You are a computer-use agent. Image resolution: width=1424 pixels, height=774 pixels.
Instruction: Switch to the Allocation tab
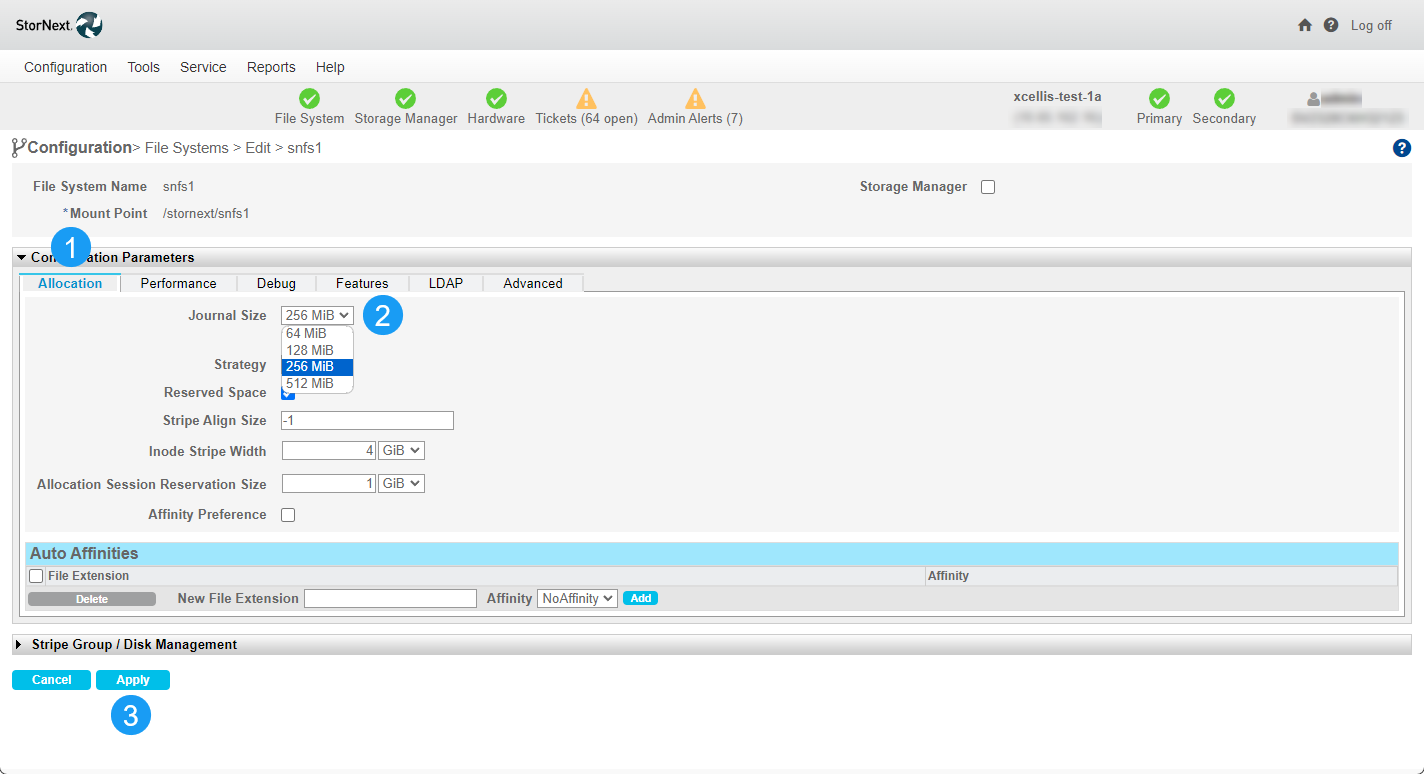point(70,283)
